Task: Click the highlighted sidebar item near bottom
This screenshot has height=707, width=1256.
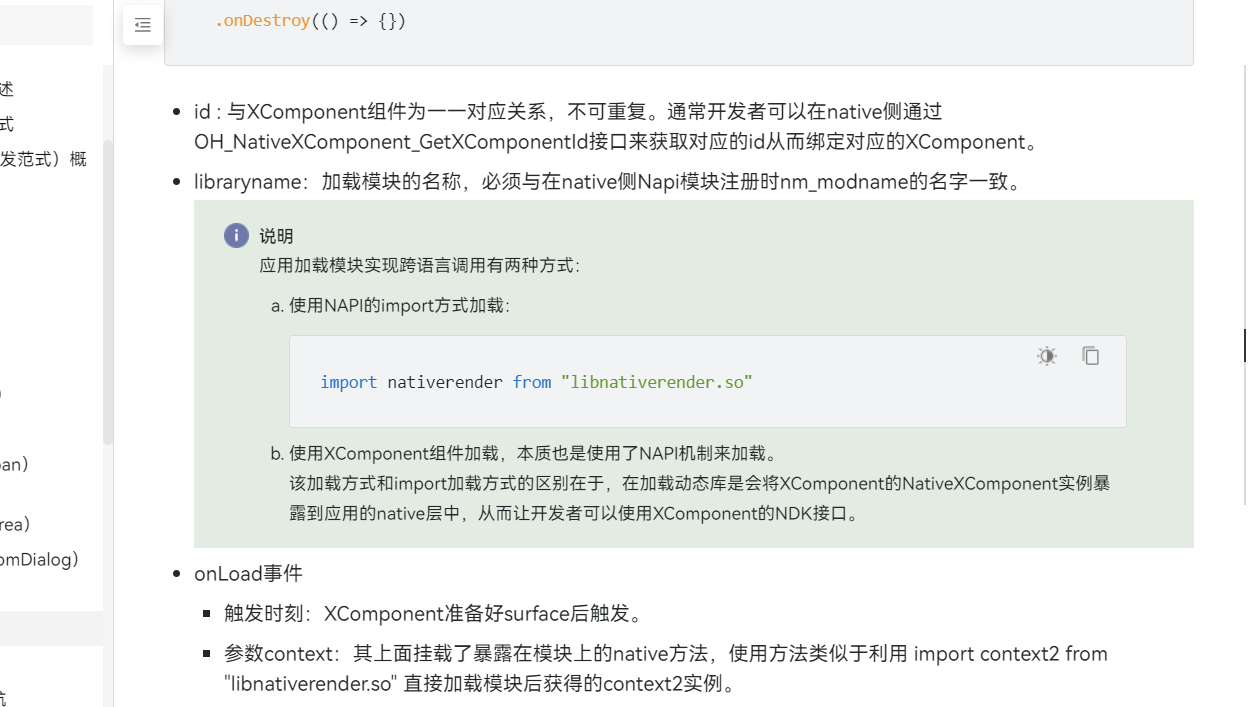Action: (50, 629)
